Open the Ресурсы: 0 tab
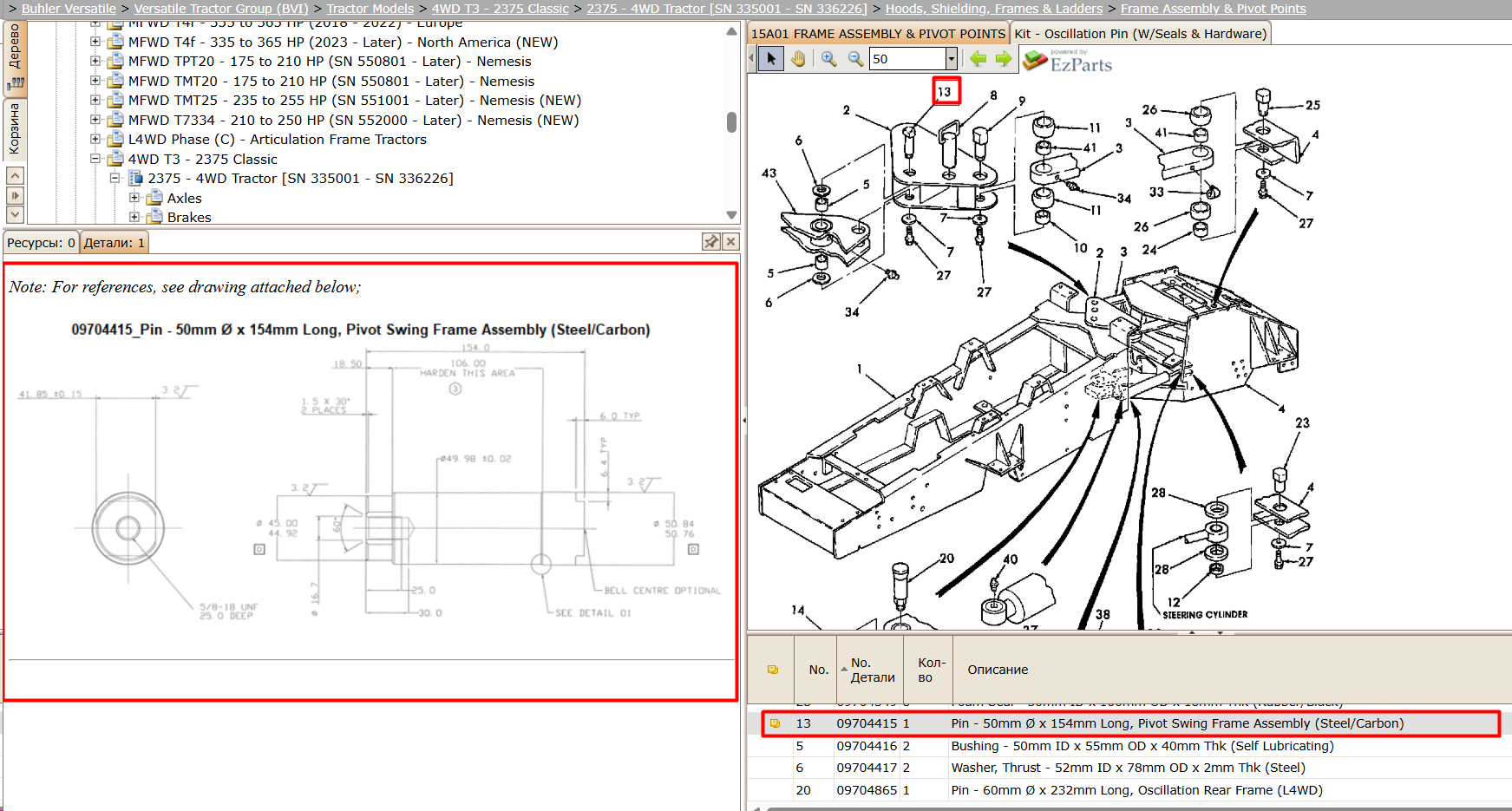Screen dimensions: 1512x811 [x=41, y=243]
